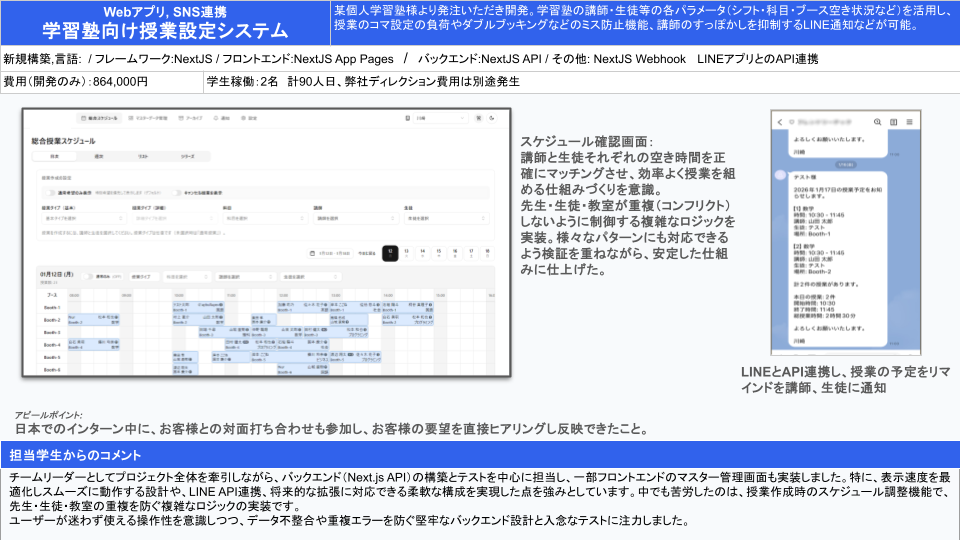Click sender avatar in LINE chat
The image size is (960, 540).
pyautogui.click(x=780, y=175)
